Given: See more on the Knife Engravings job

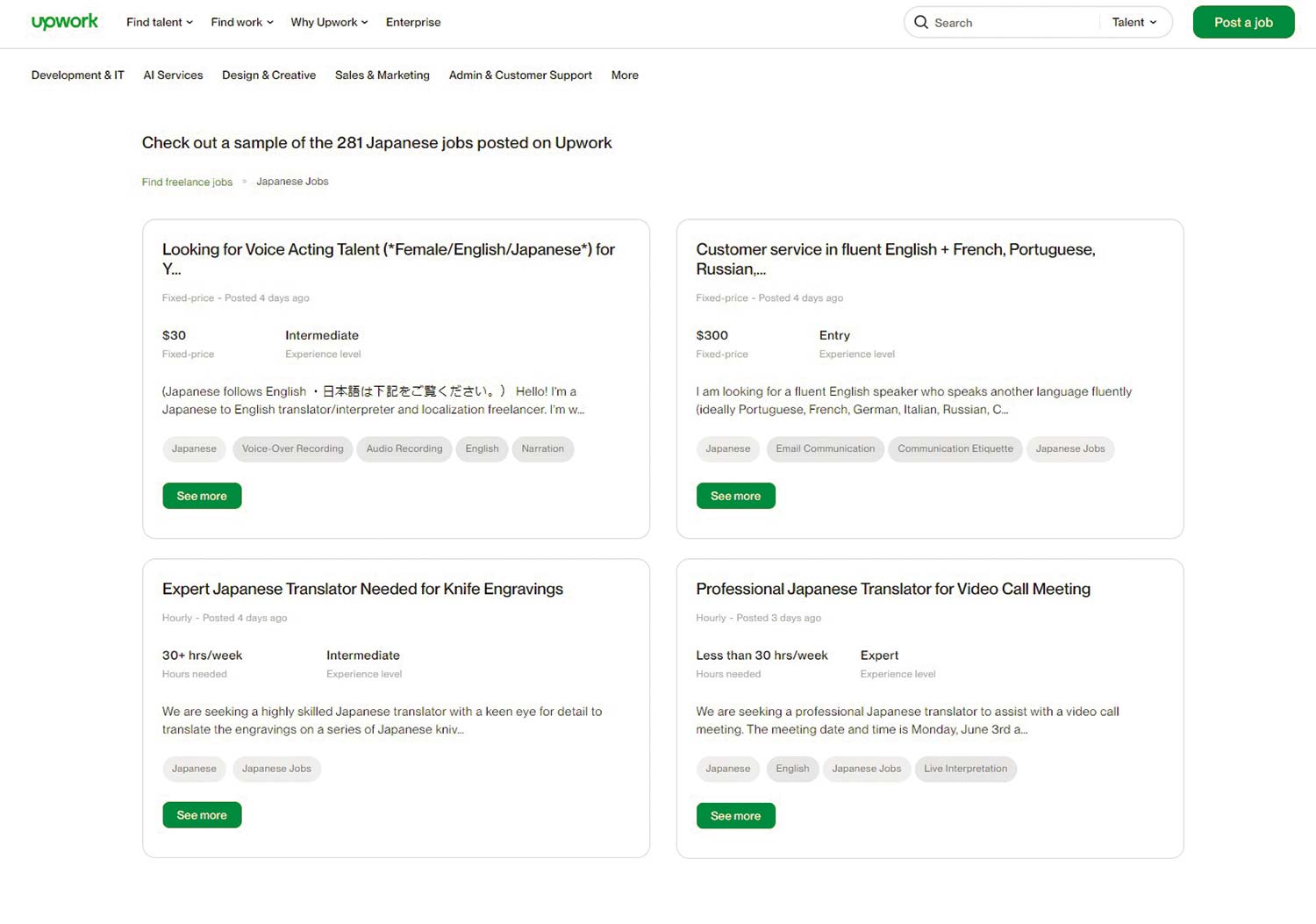Looking at the screenshot, I should click(202, 815).
